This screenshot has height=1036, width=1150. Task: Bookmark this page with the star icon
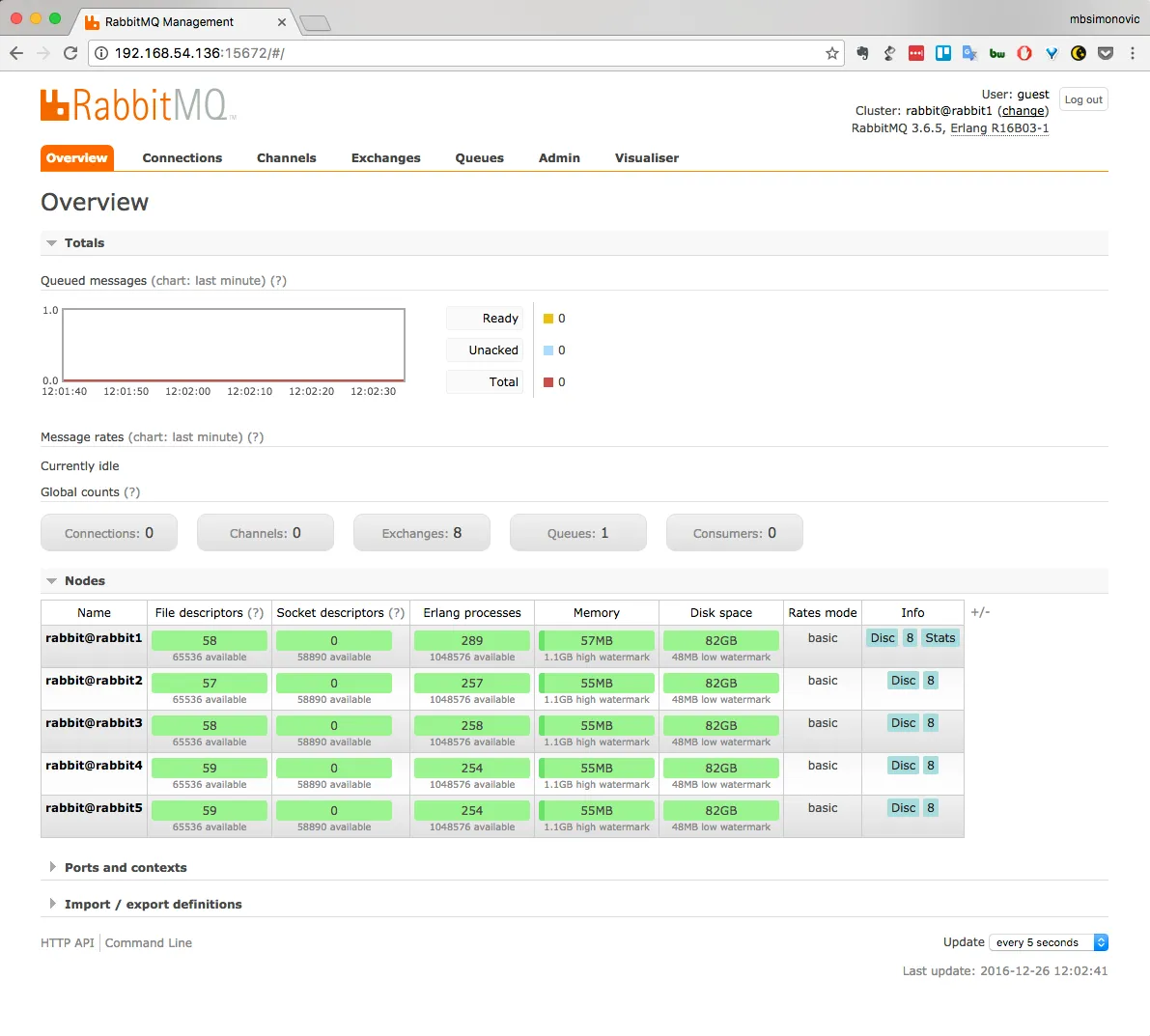tap(831, 53)
